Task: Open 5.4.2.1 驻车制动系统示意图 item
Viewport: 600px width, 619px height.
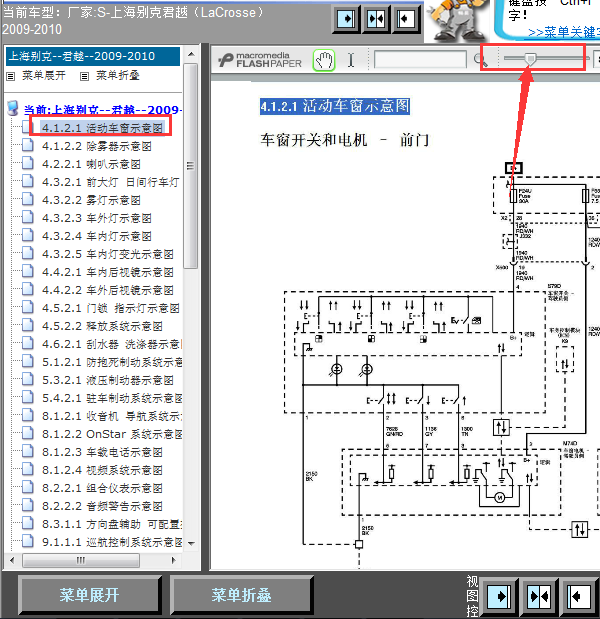Action: point(112,398)
